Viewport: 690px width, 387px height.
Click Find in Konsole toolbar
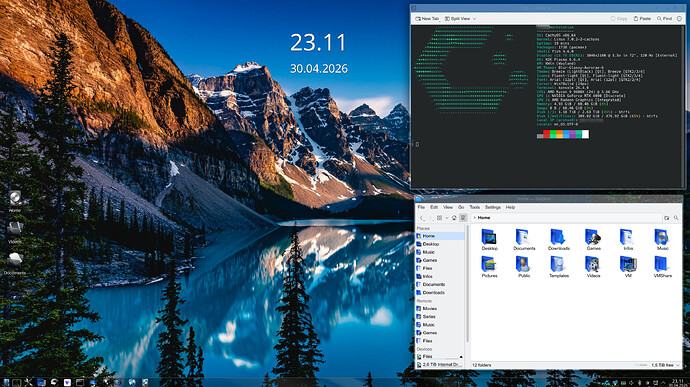click(664, 18)
